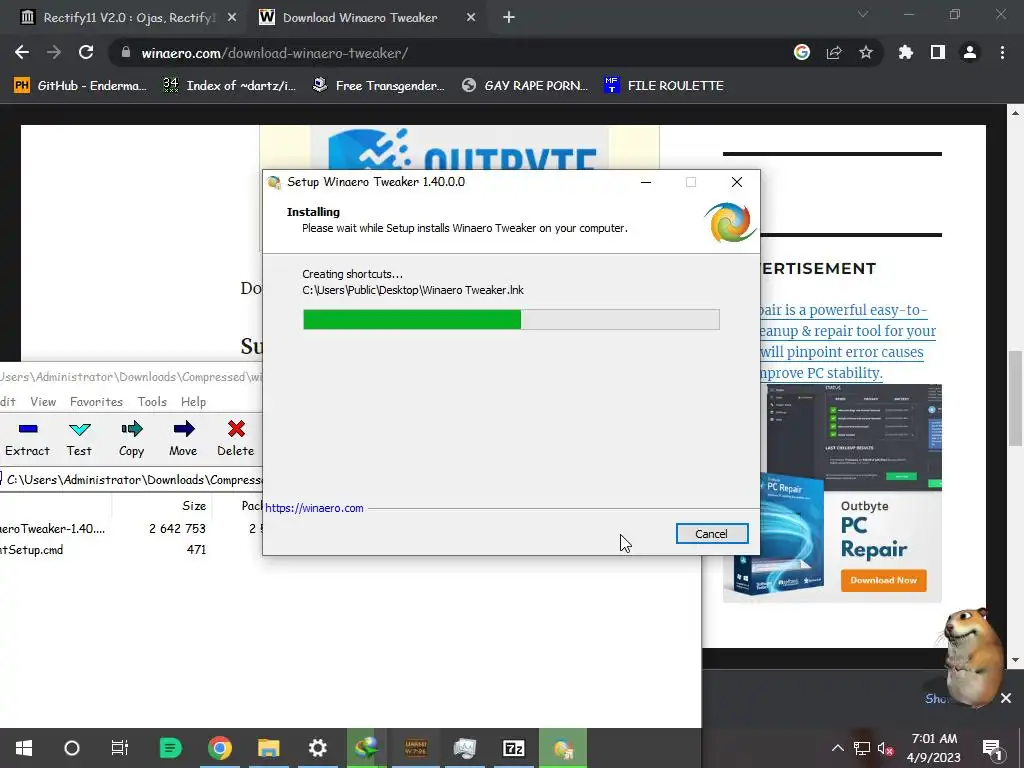Open File Explorer on the taskbar

click(268, 748)
